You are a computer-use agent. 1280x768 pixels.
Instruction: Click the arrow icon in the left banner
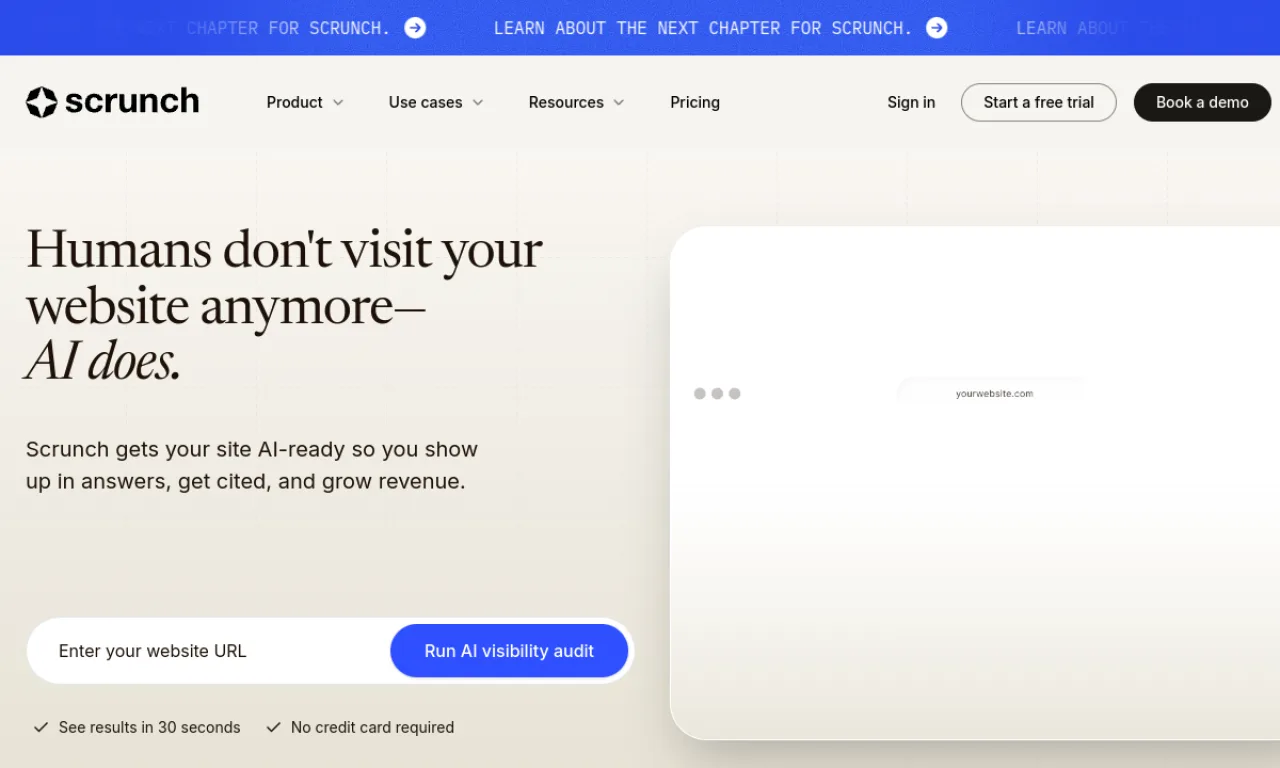(415, 28)
